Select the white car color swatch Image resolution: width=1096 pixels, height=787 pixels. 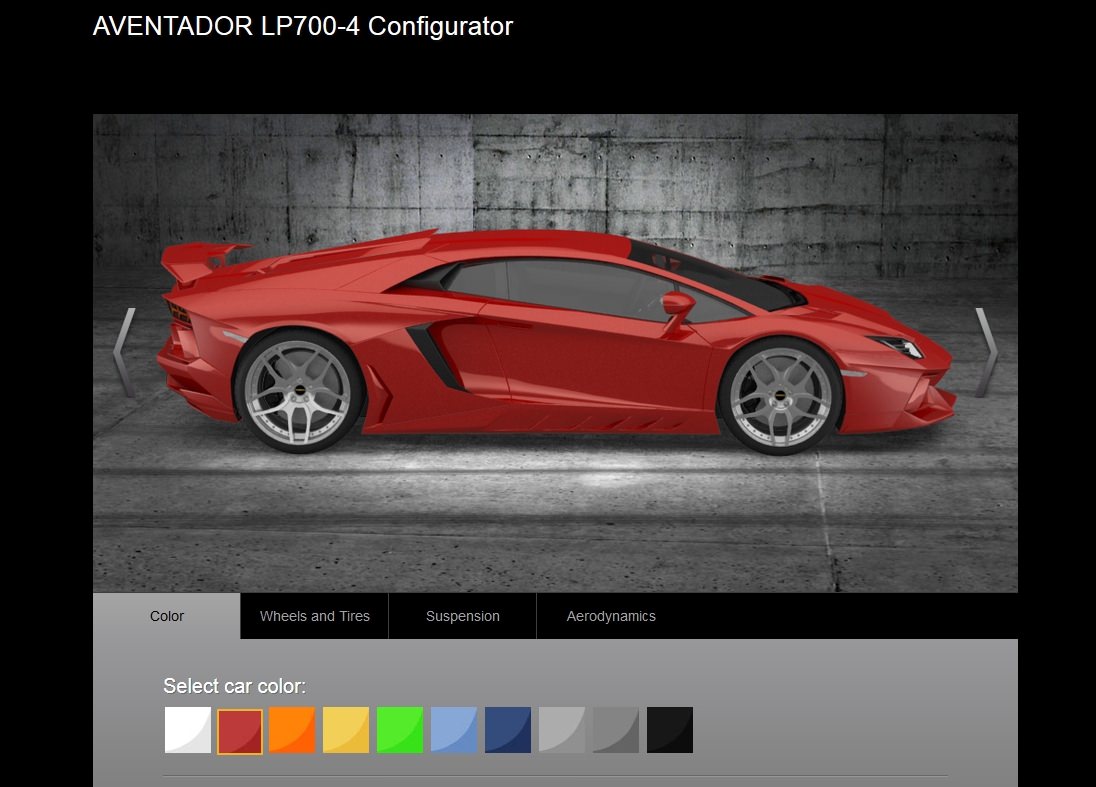pos(187,730)
